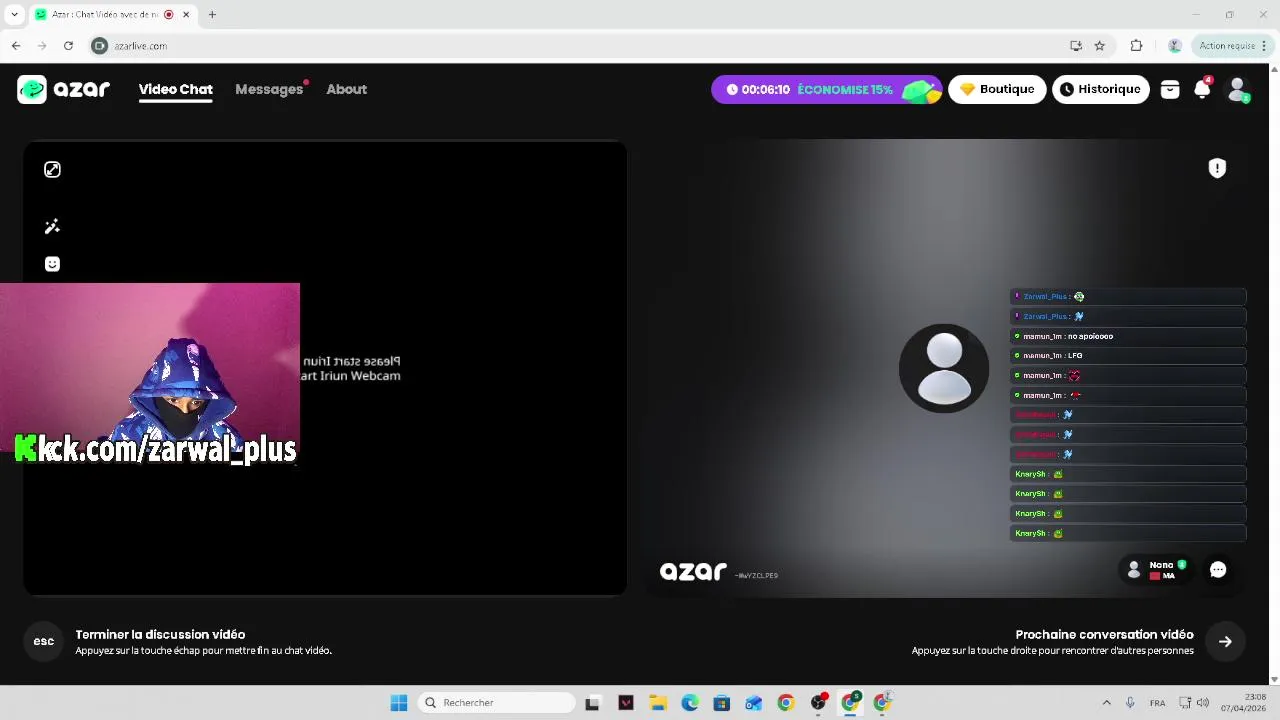Switch to the Video Chat tab
Screen dimensions: 1280x720
coord(176,89)
